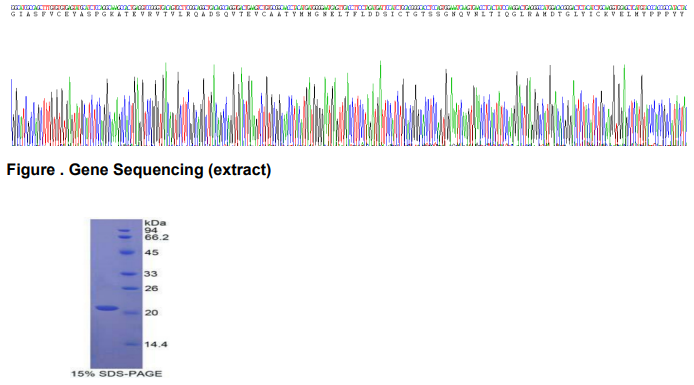Click the 66.2 kDa marker label

coord(156,237)
